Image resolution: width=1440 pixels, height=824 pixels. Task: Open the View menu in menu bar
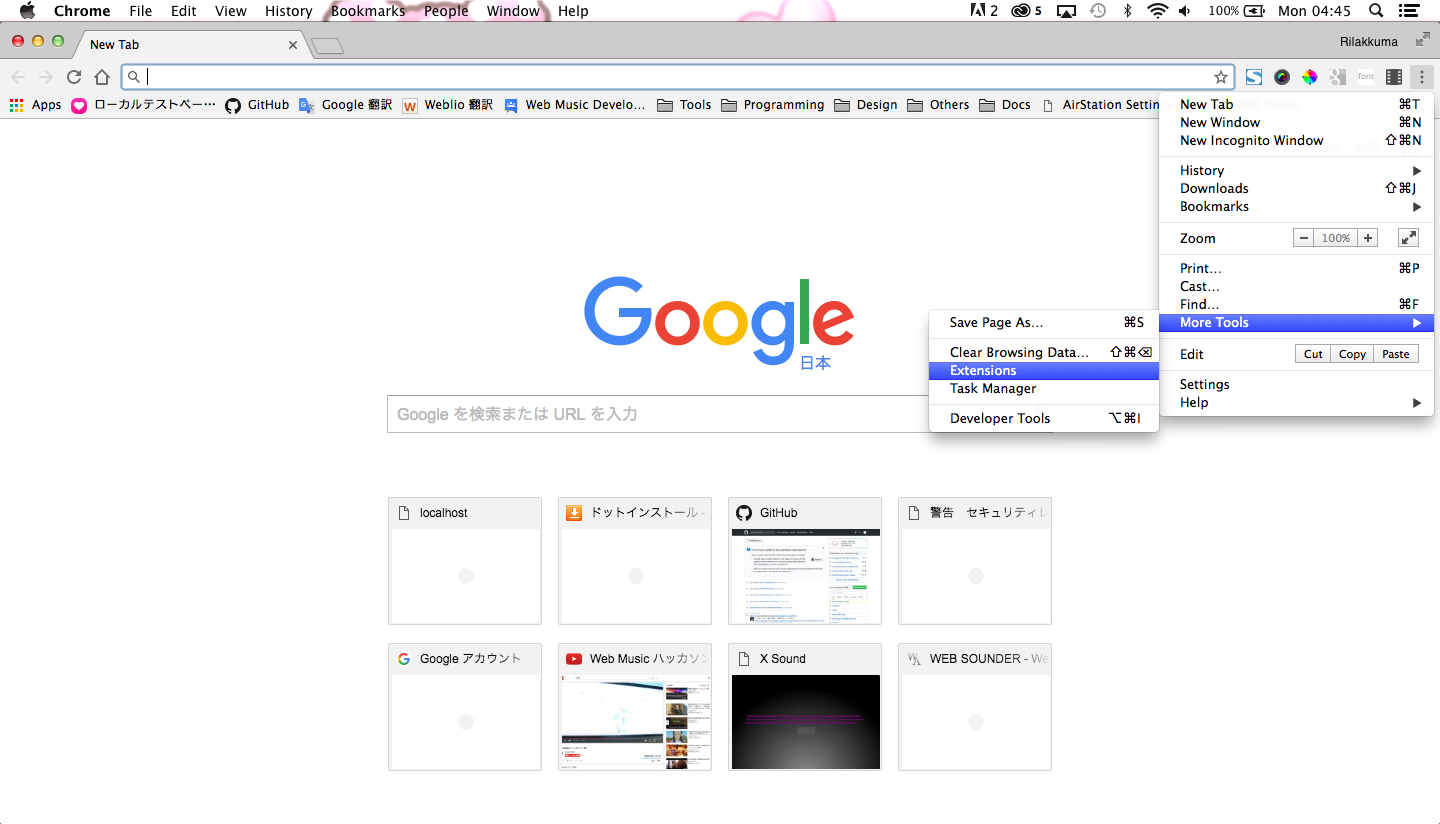click(x=230, y=11)
